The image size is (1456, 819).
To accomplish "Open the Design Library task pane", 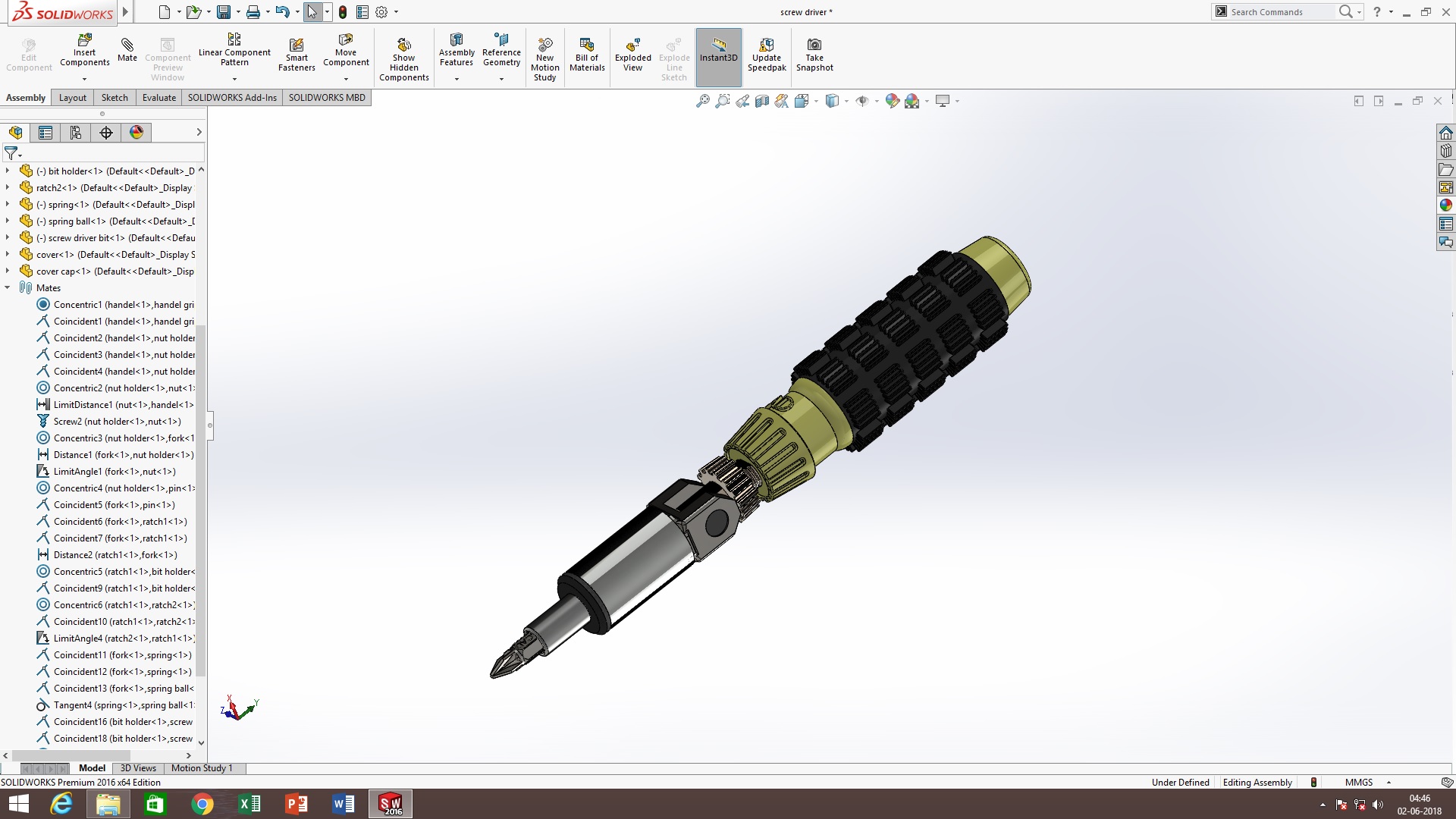I will coord(1446,151).
